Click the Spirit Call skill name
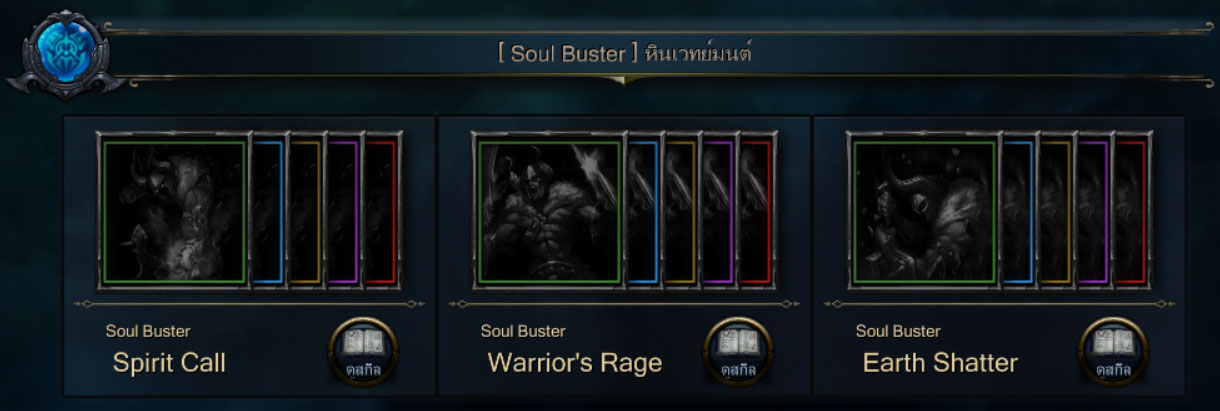This screenshot has height=411, width=1220. [x=169, y=363]
